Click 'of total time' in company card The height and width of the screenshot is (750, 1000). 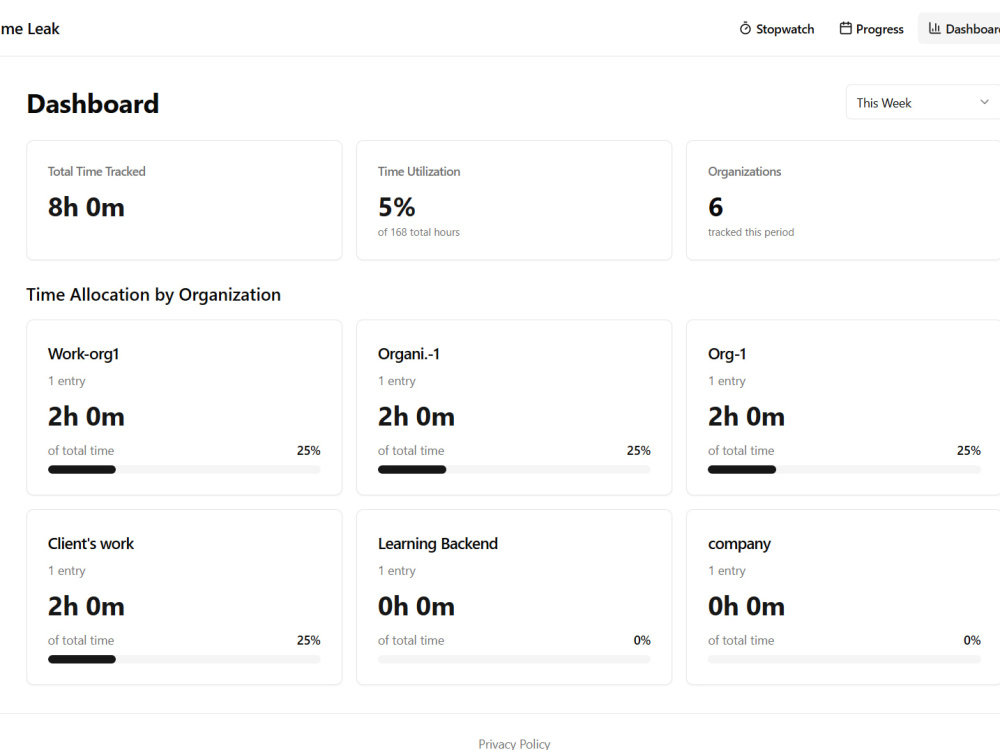[741, 640]
